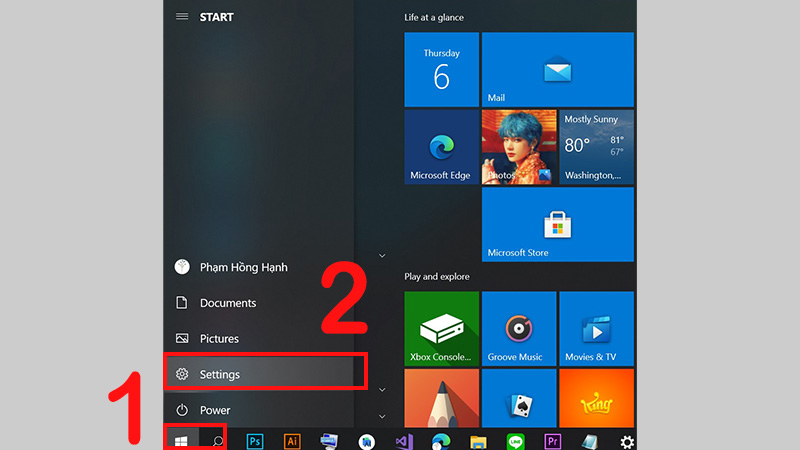Open Visual Studio from the taskbar
This screenshot has width=800, height=450.
(404, 441)
